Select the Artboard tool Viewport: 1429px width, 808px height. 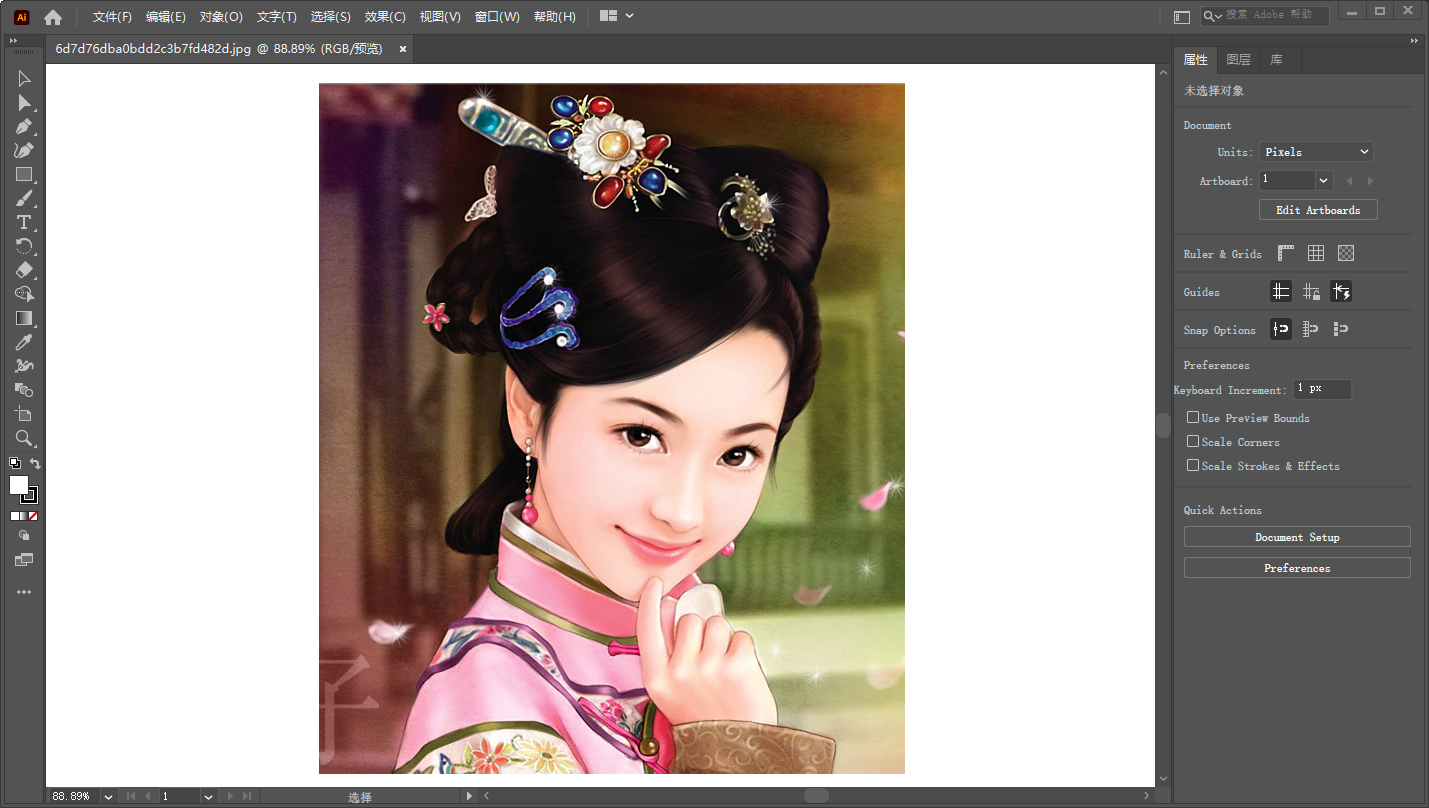24,414
